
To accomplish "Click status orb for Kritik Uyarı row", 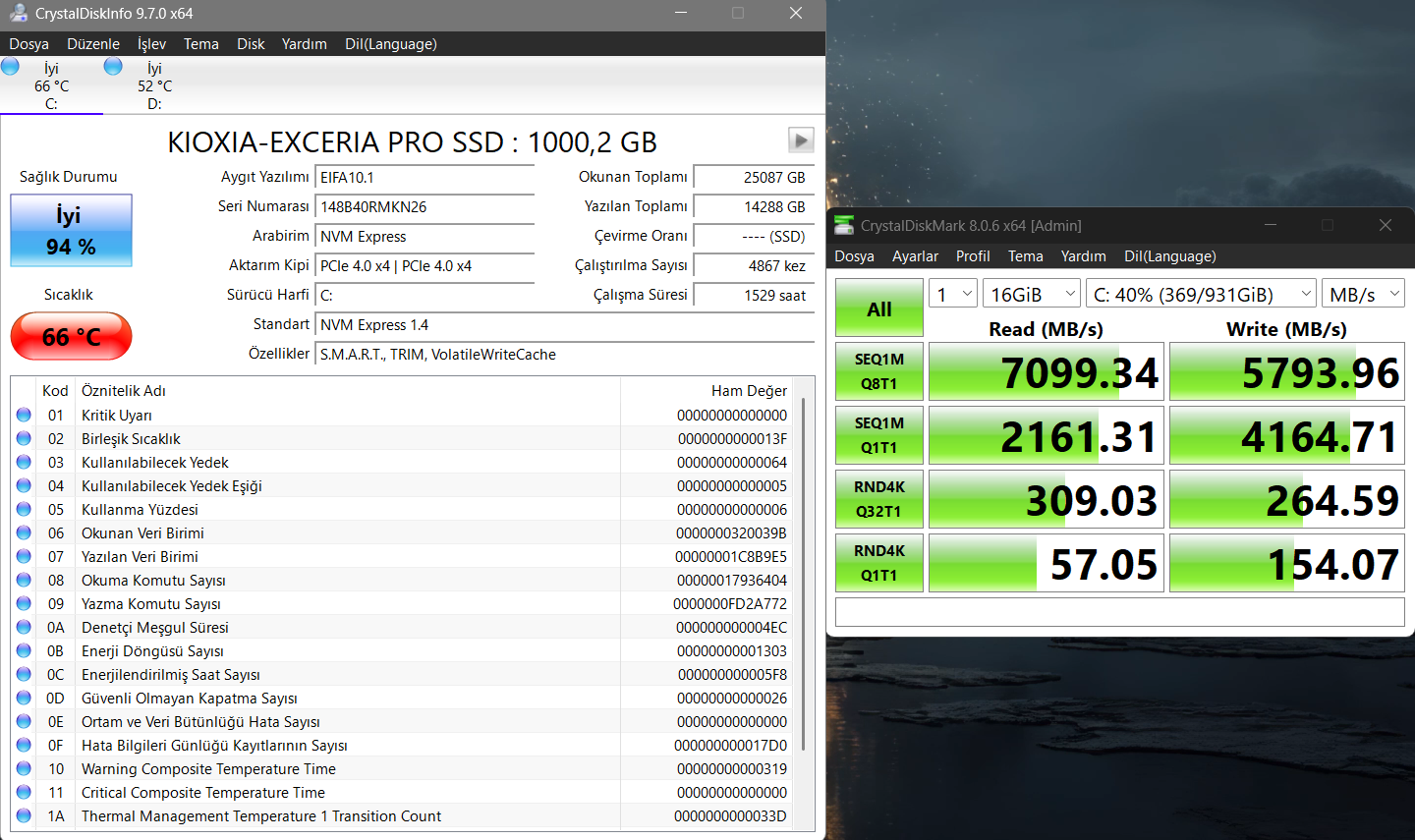I will click(24, 415).
